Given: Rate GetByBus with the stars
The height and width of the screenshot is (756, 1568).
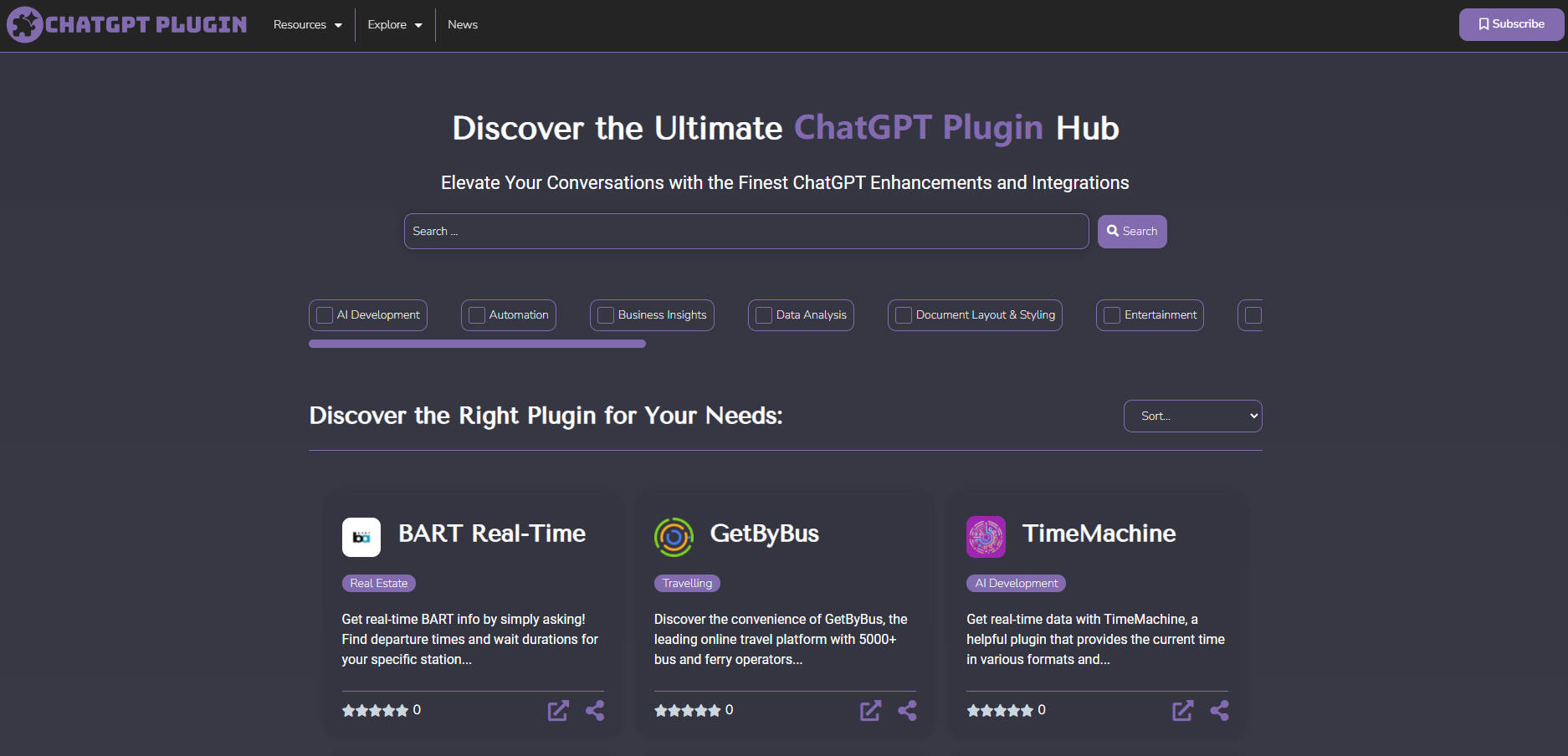Looking at the screenshot, I should (x=687, y=710).
